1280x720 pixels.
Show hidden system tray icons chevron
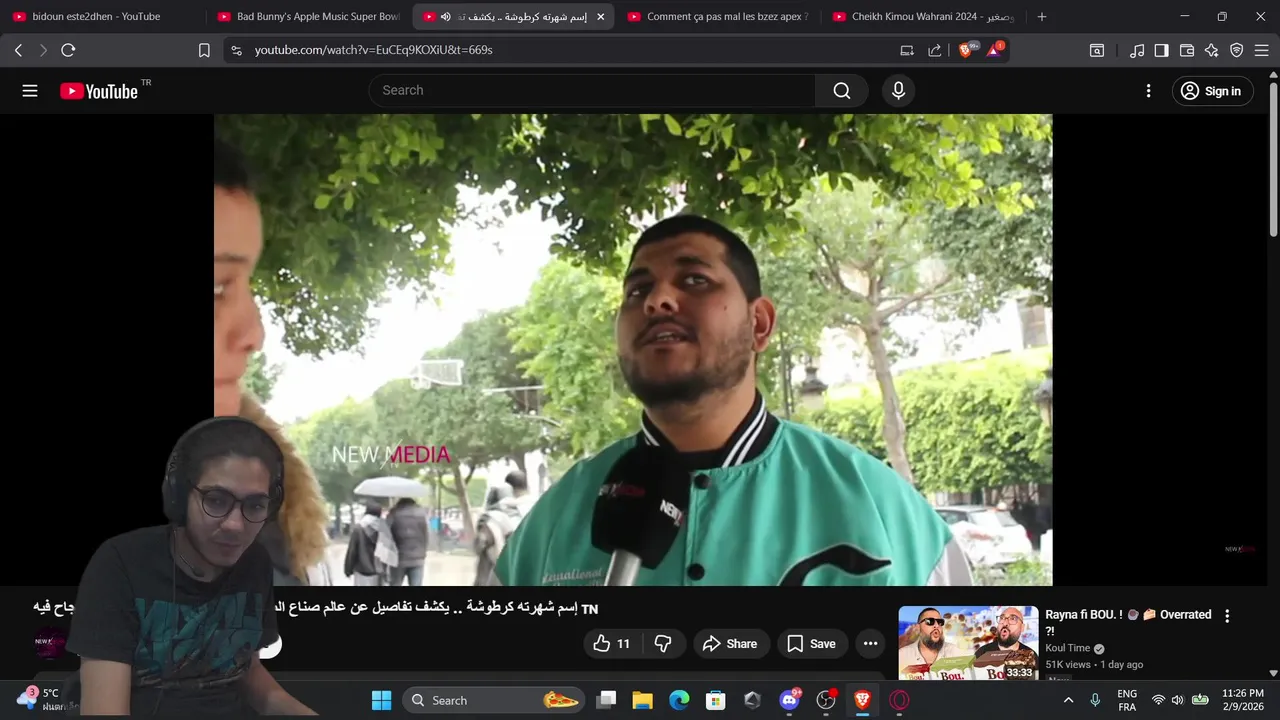(1068, 700)
